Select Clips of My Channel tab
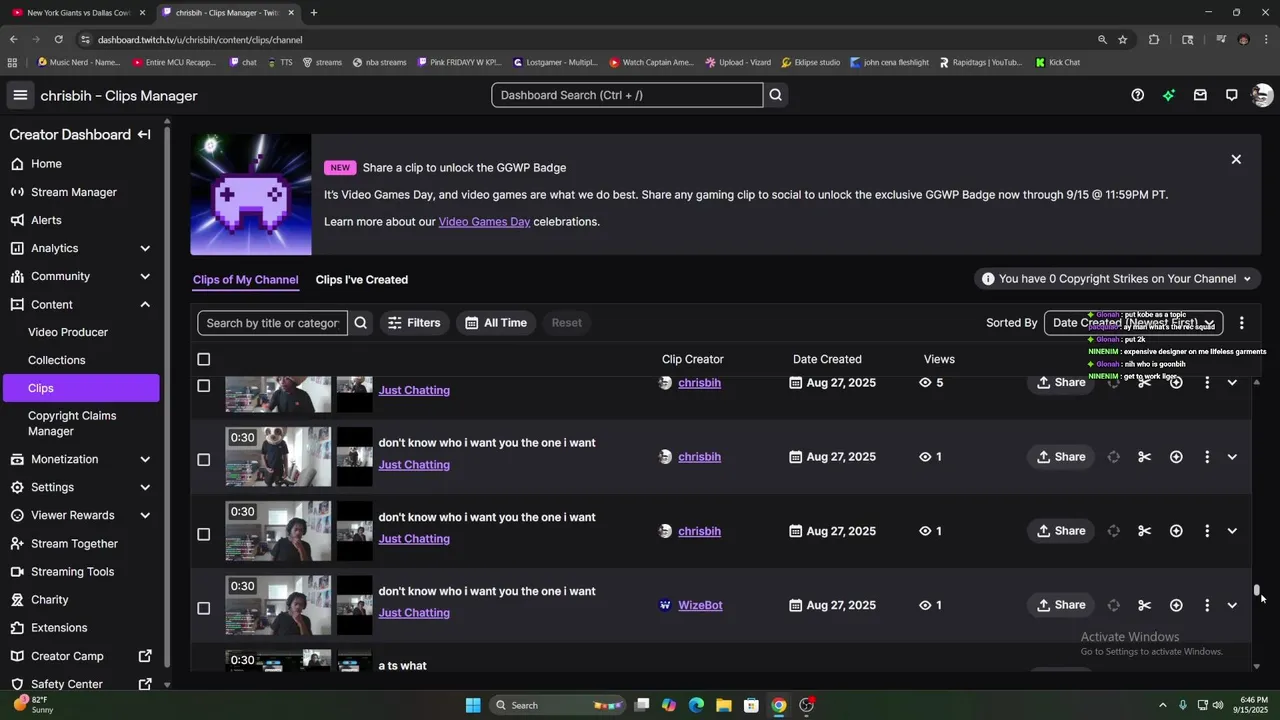 pyautogui.click(x=246, y=280)
